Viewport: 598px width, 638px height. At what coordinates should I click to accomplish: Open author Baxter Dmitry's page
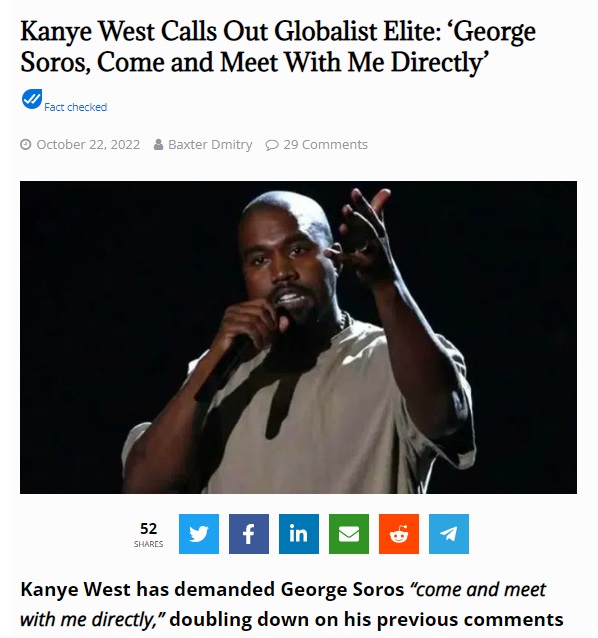[210, 144]
